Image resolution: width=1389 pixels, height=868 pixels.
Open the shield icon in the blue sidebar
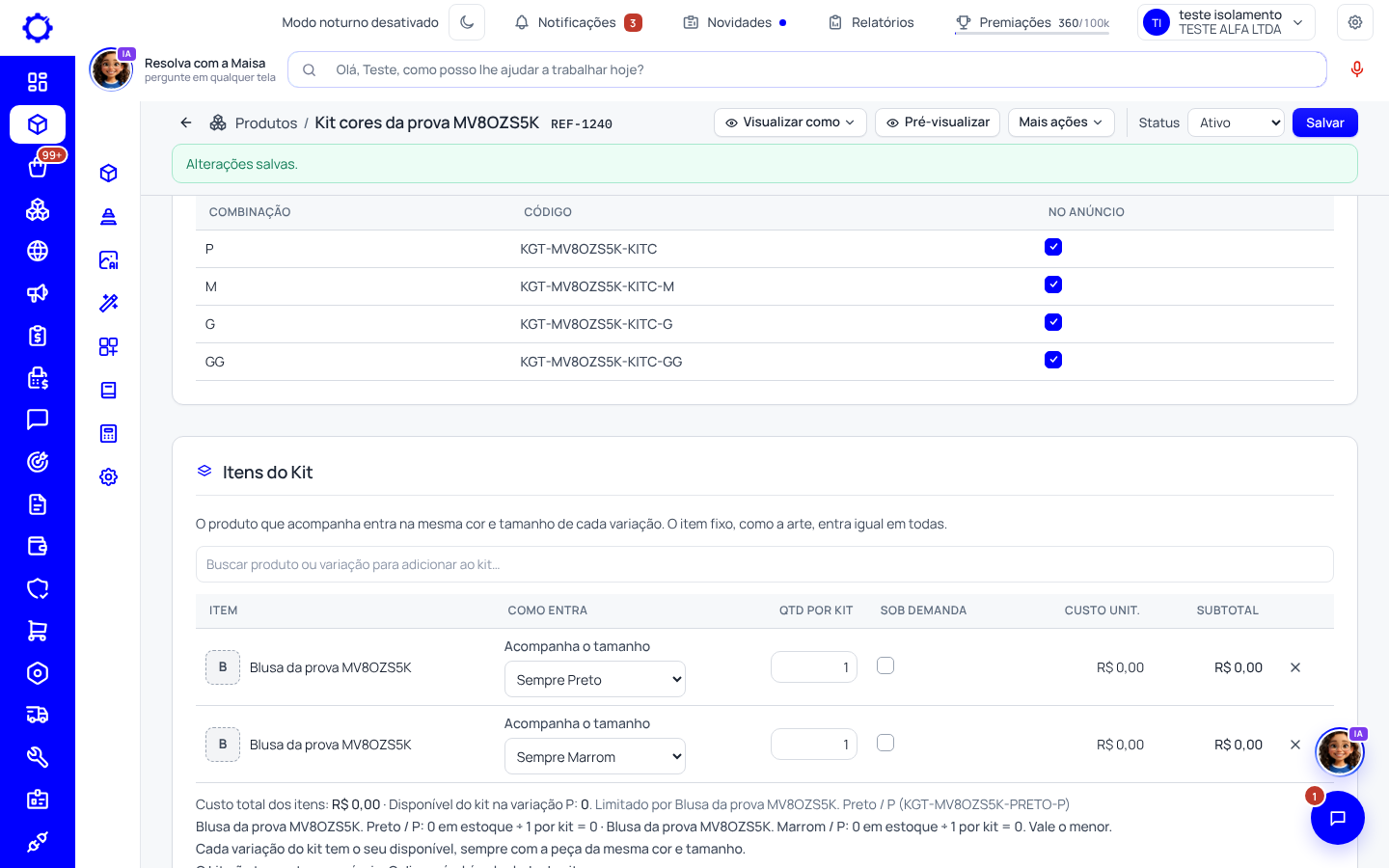[x=38, y=588]
